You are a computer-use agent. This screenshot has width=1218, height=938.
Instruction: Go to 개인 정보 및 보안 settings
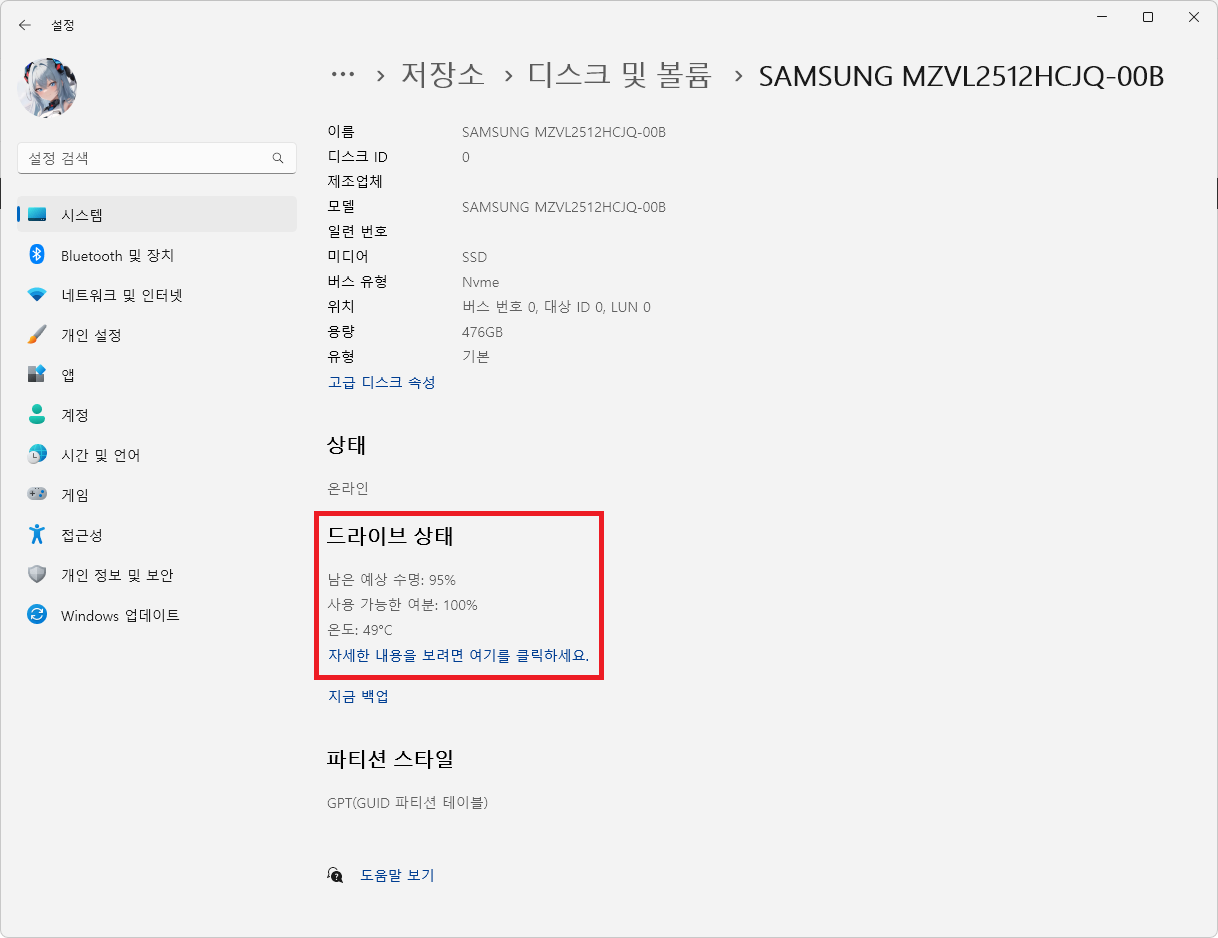coord(157,575)
